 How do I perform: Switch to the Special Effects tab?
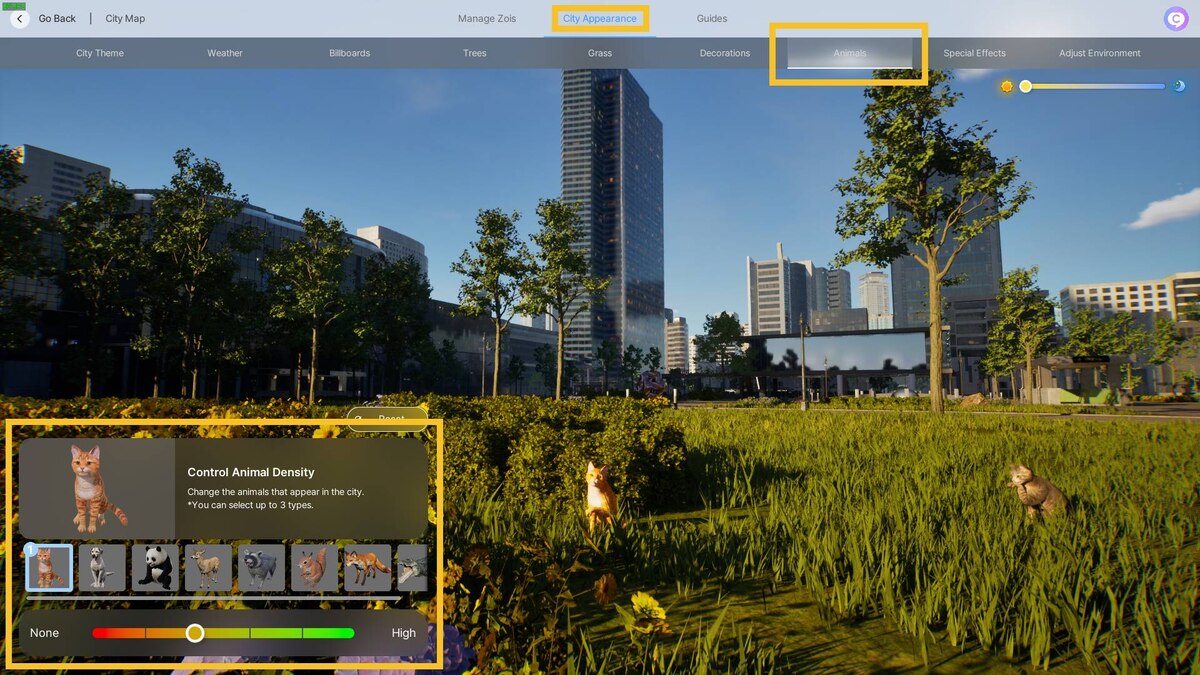[974, 53]
